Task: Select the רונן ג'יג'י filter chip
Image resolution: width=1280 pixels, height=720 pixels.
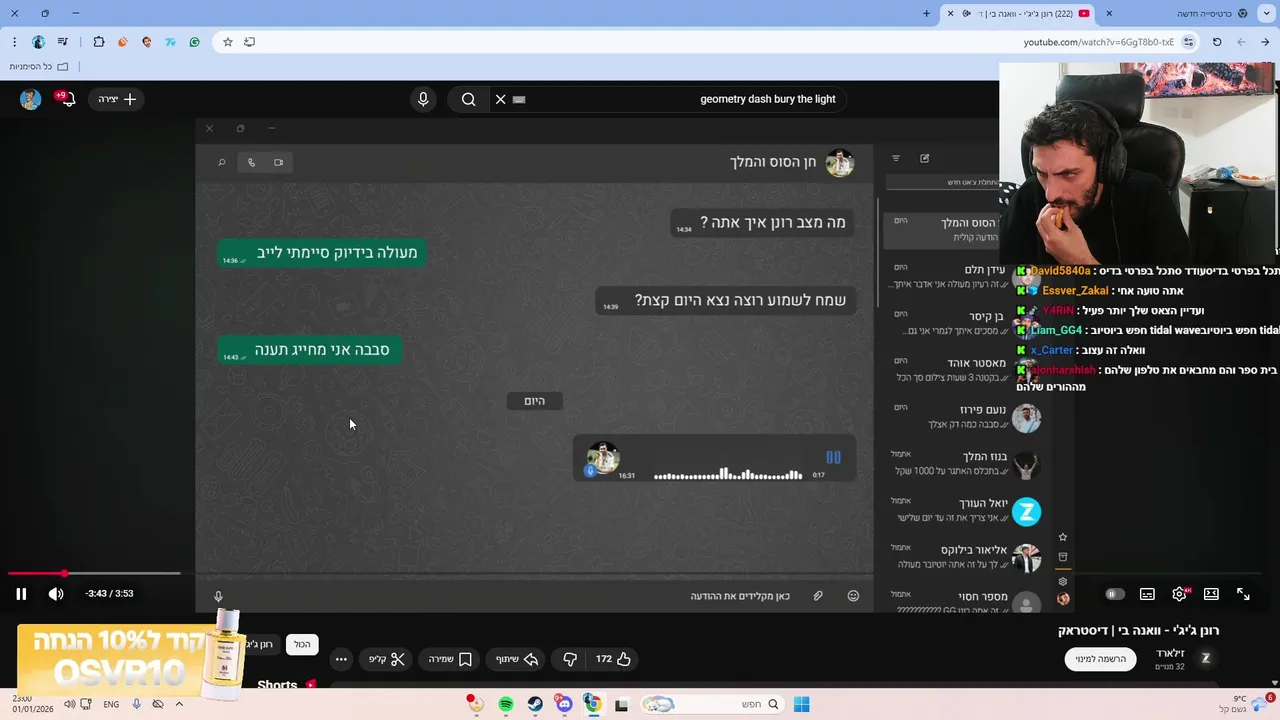Action: click(x=260, y=645)
